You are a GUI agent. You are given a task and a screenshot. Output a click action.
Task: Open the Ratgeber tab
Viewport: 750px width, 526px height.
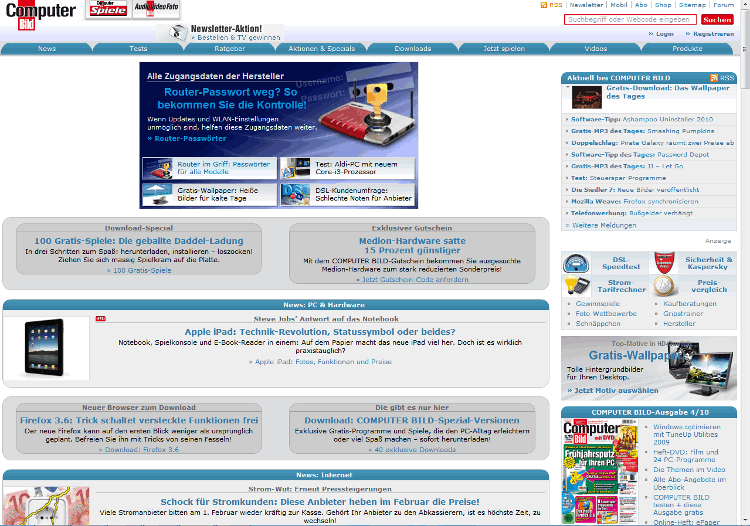(x=230, y=48)
